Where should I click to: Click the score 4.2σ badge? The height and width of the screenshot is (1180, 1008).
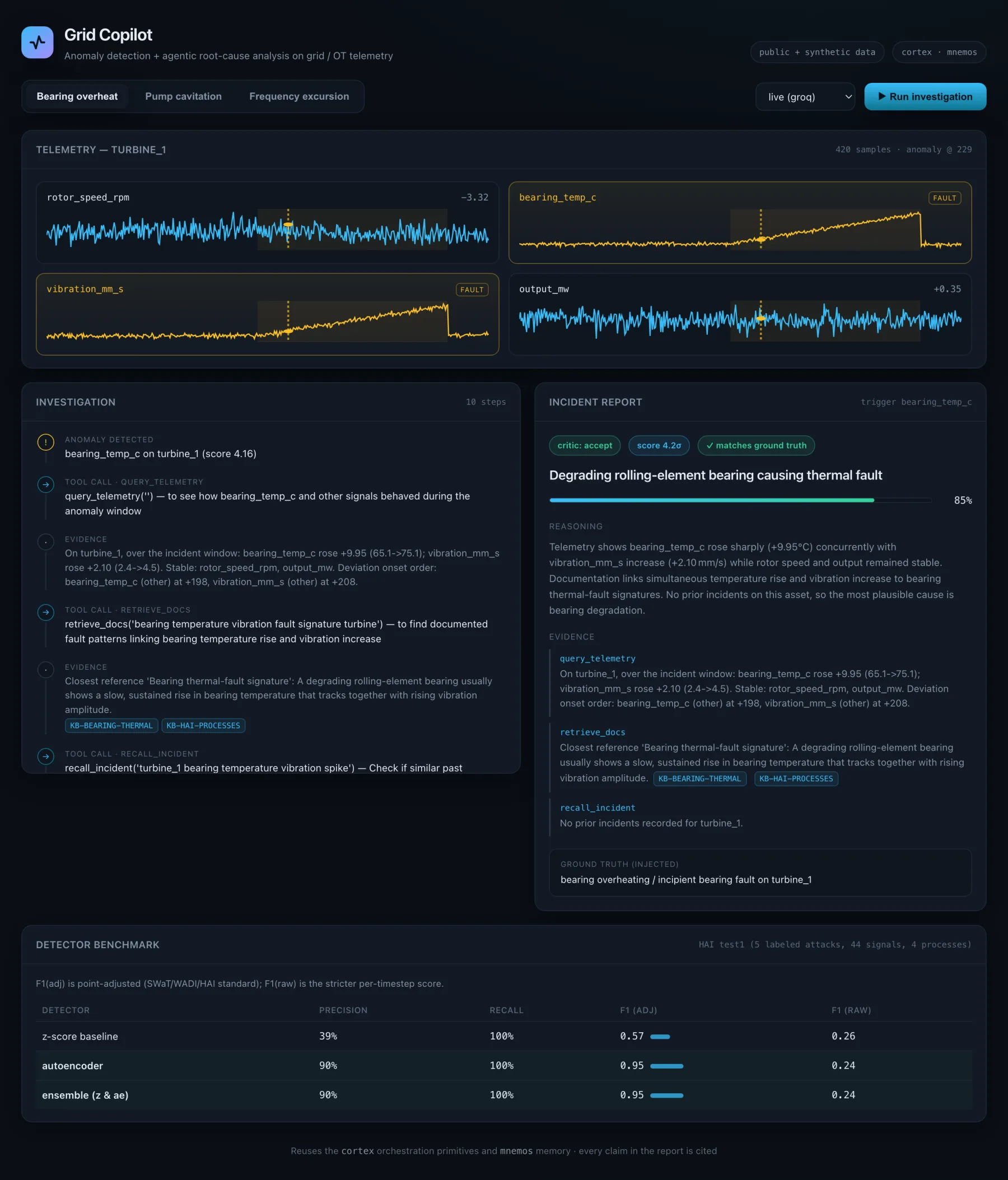click(x=659, y=445)
